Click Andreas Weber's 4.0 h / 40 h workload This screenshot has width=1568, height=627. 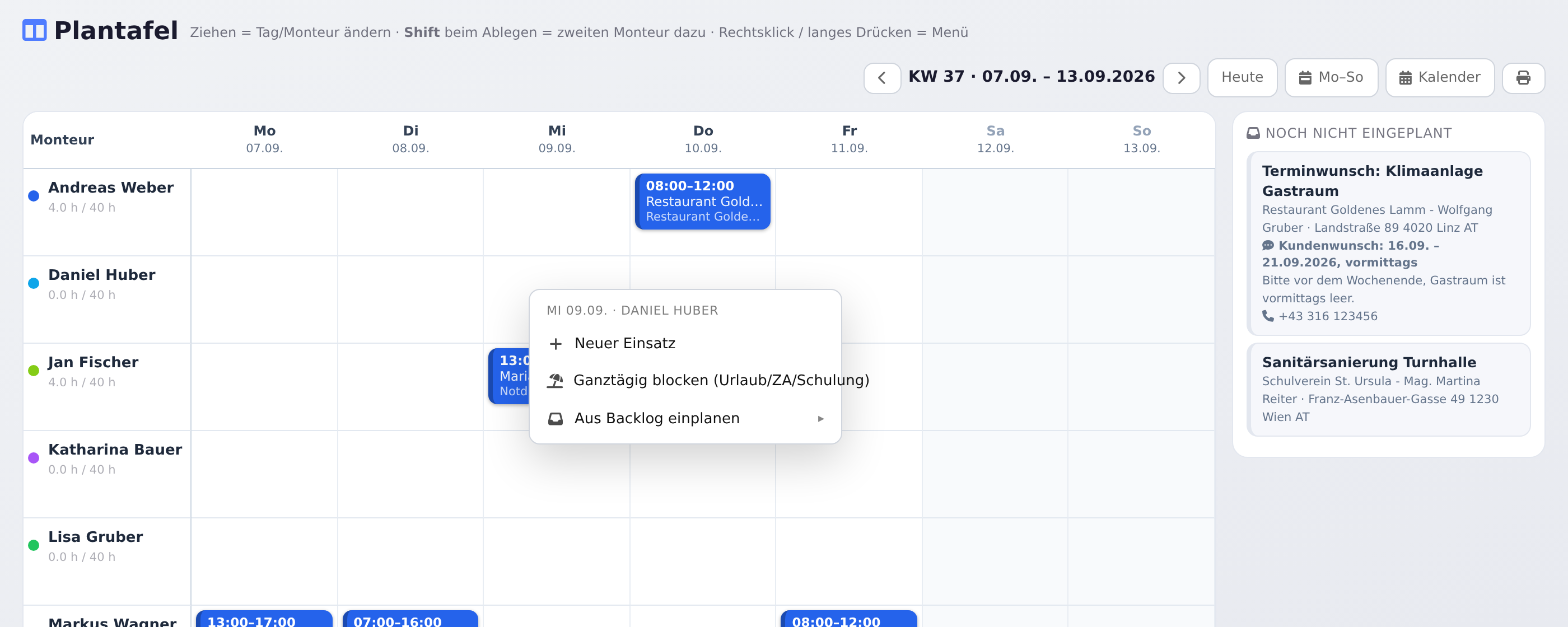coord(82,208)
